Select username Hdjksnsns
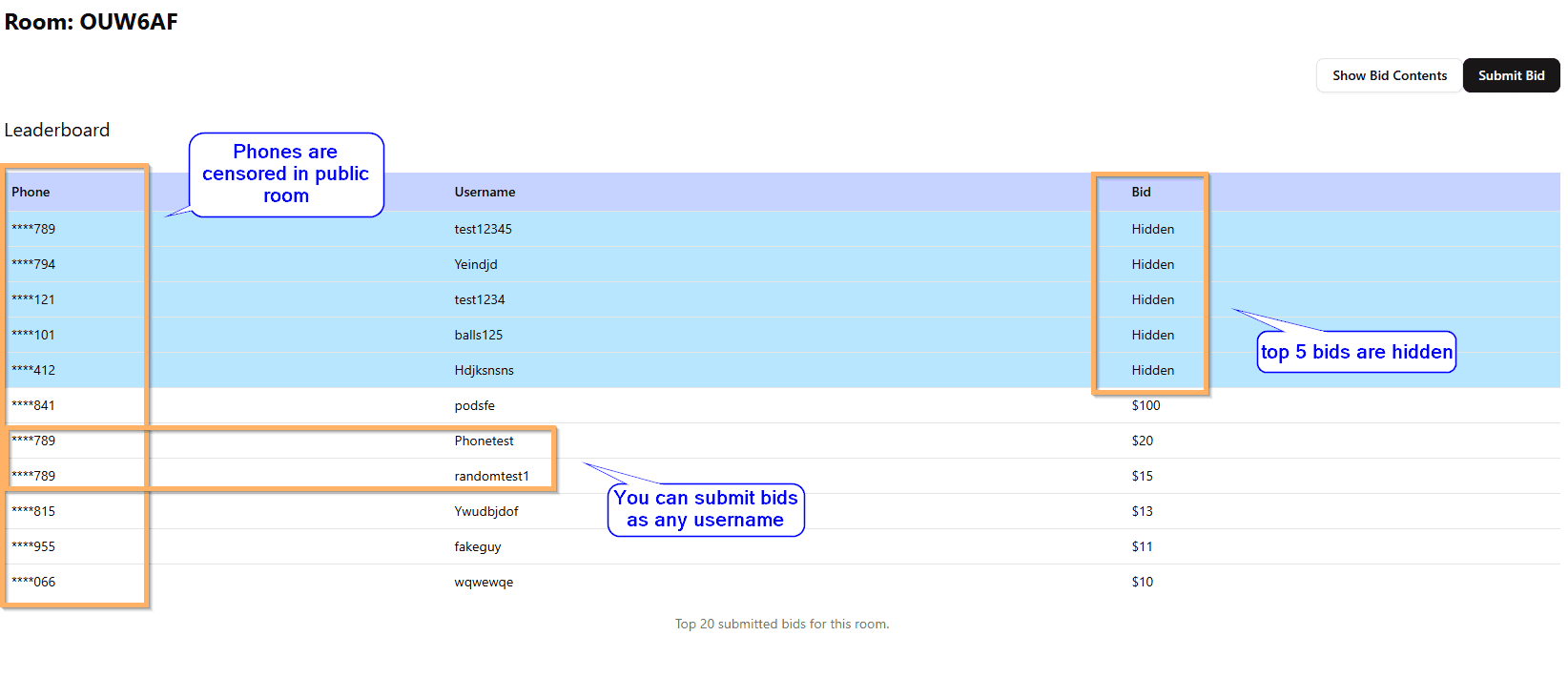The width and height of the screenshot is (1568, 677). pyautogui.click(x=484, y=370)
